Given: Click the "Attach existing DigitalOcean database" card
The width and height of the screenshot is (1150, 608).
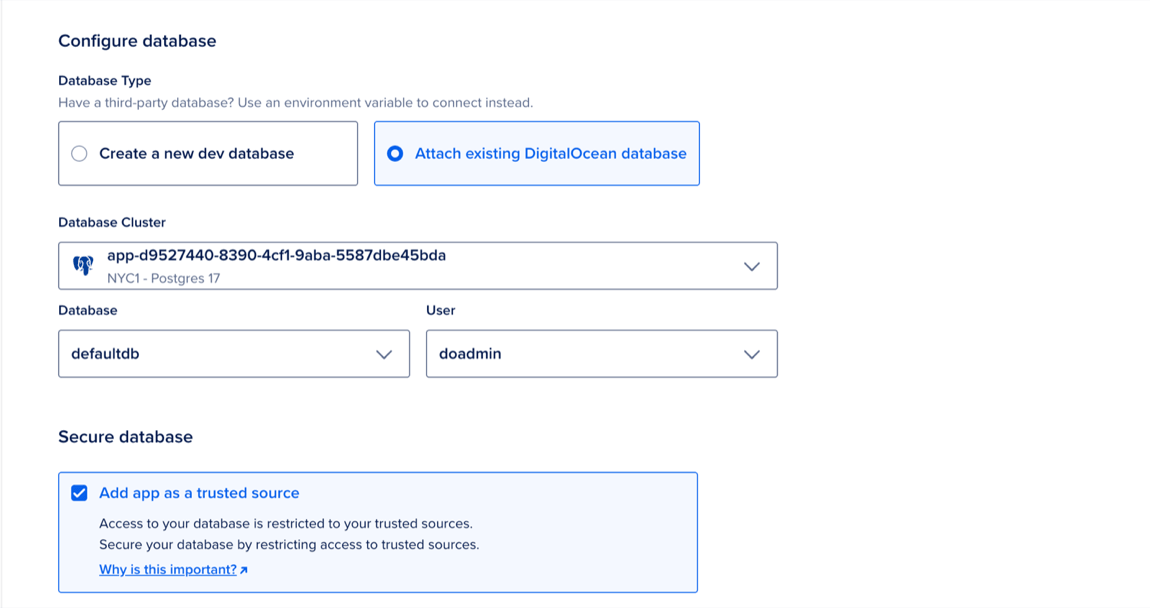Looking at the screenshot, I should tap(537, 153).
